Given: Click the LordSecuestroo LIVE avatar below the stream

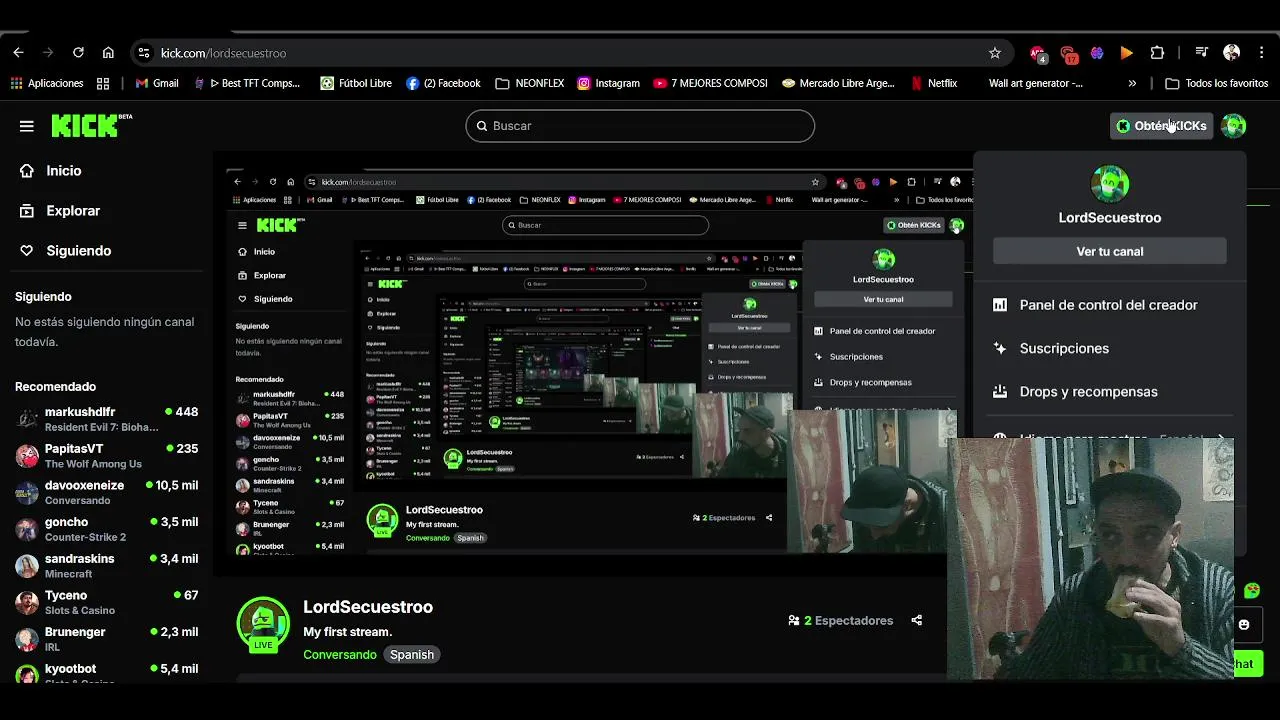Looking at the screenshot, I should coord(263,625).
